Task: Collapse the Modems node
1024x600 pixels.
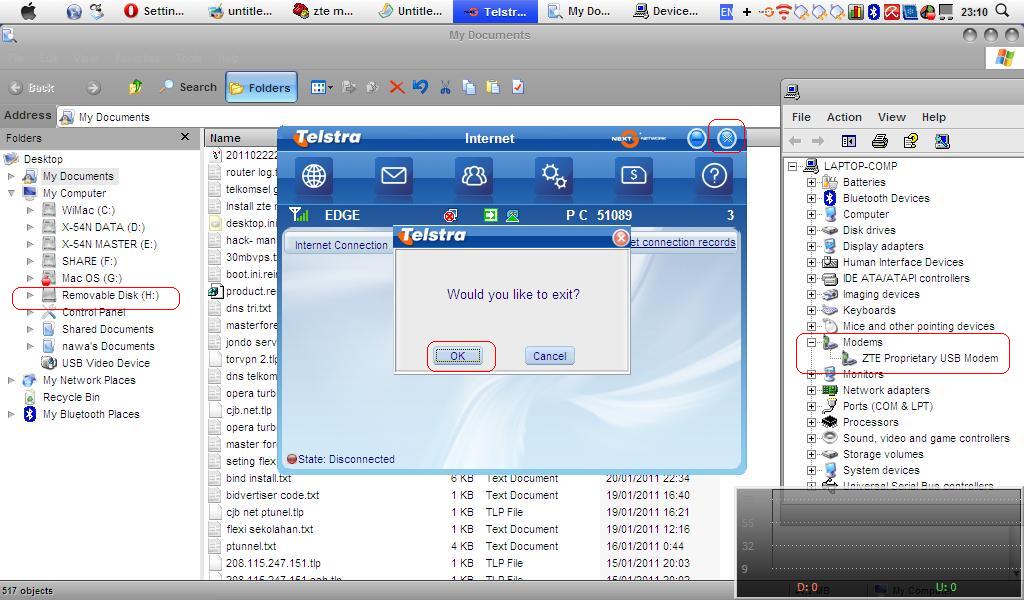Action: coord(811,342)
